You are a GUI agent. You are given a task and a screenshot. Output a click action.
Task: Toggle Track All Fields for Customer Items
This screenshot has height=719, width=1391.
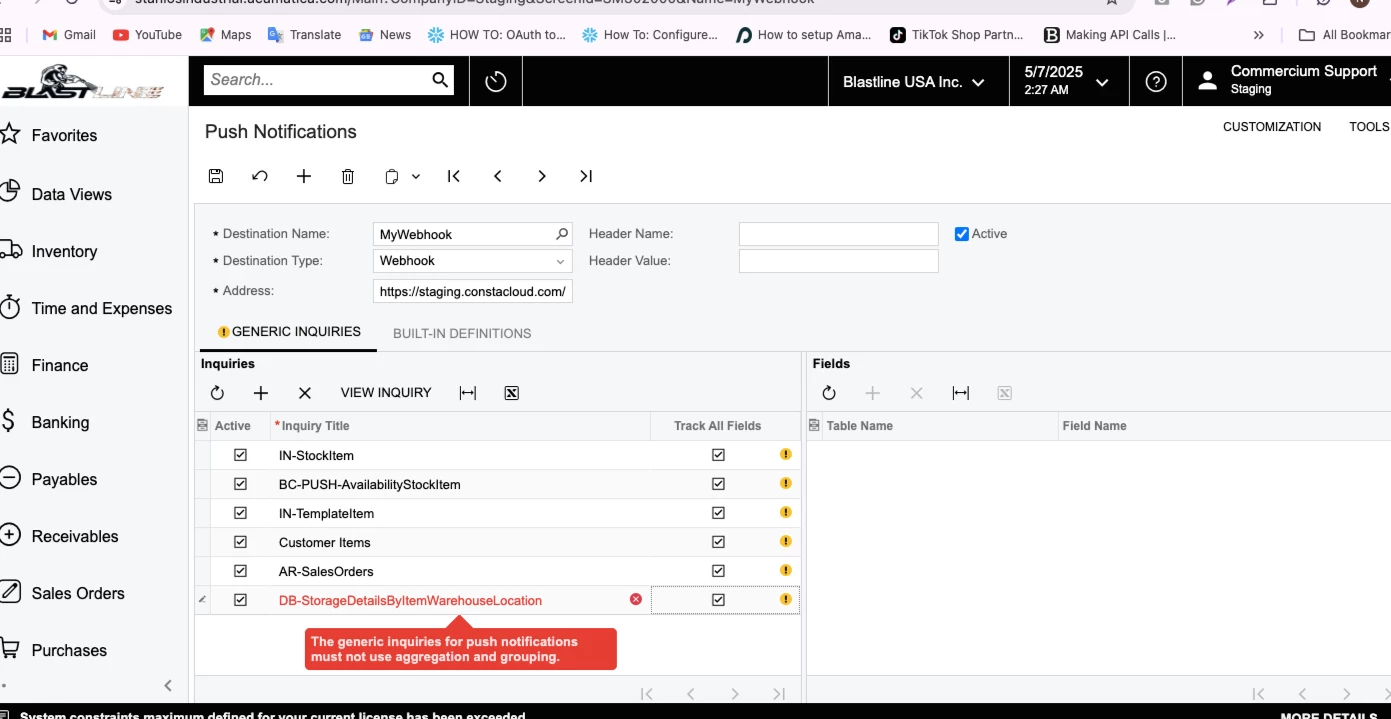click(x=718, y=541)
